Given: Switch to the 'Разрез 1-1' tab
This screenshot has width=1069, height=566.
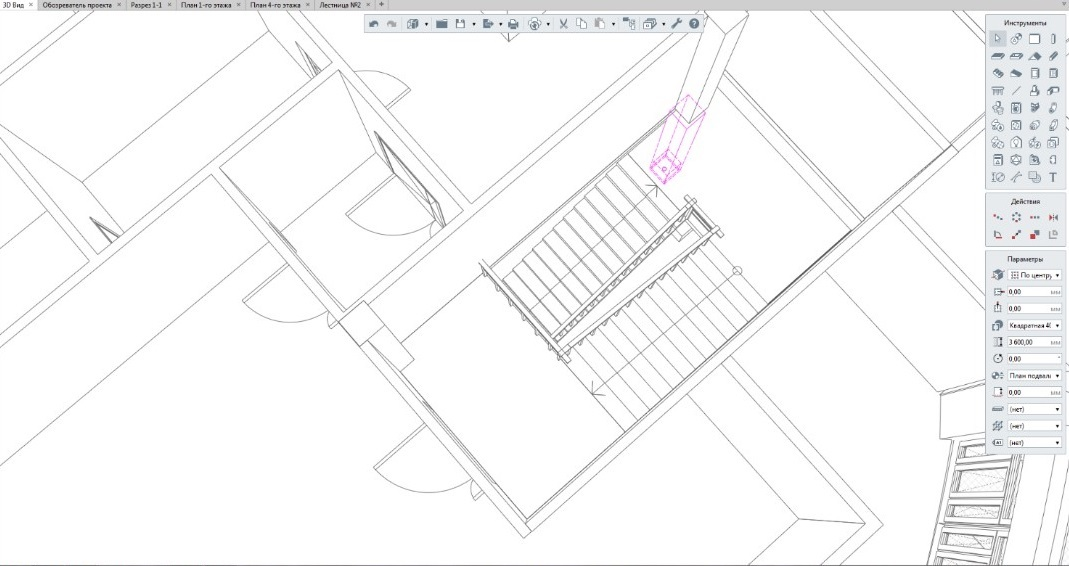Looking at the screenshot, I should pyautogui.click(x=146, y=5).
